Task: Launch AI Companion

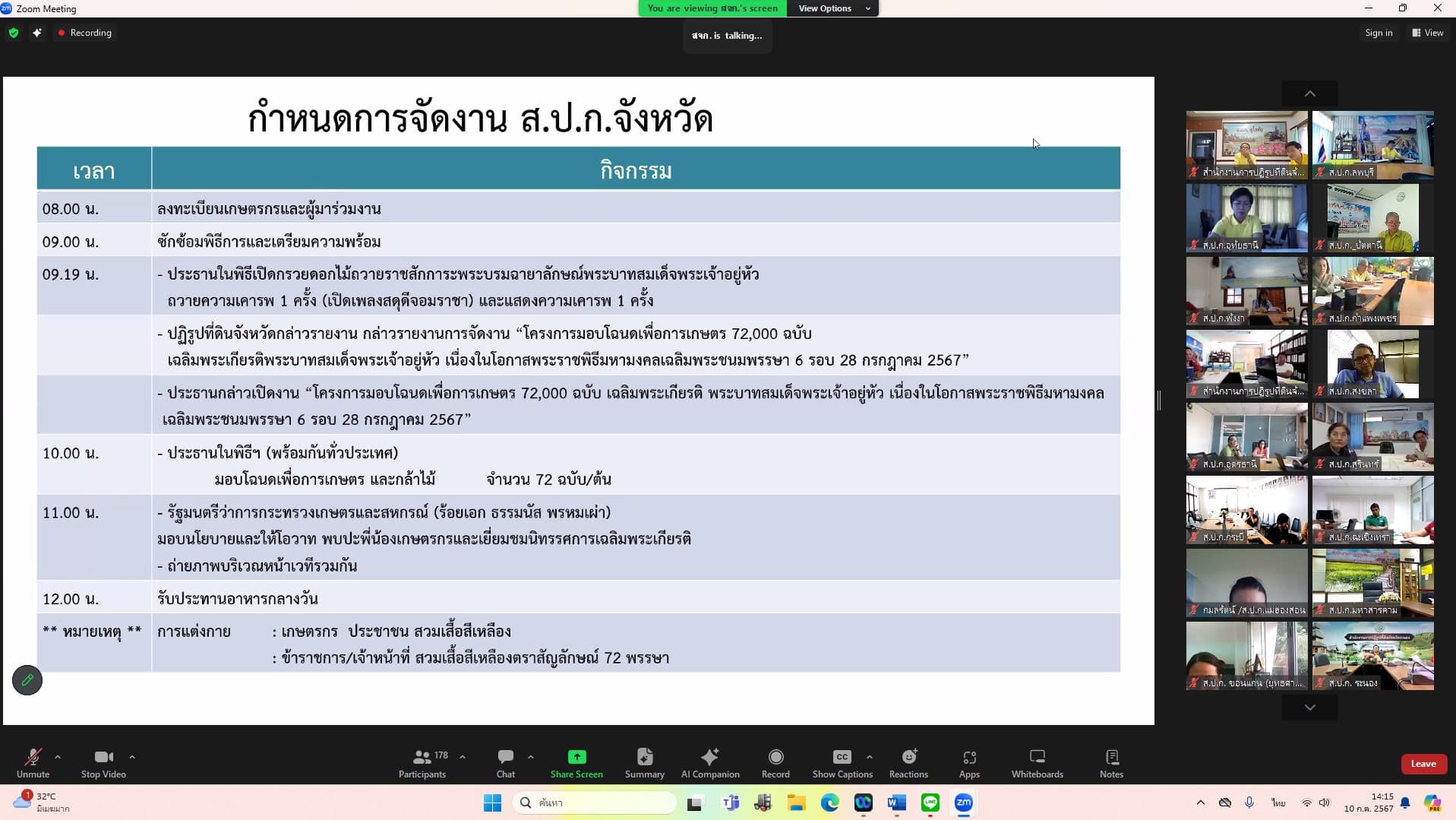Action: point(710,763)
